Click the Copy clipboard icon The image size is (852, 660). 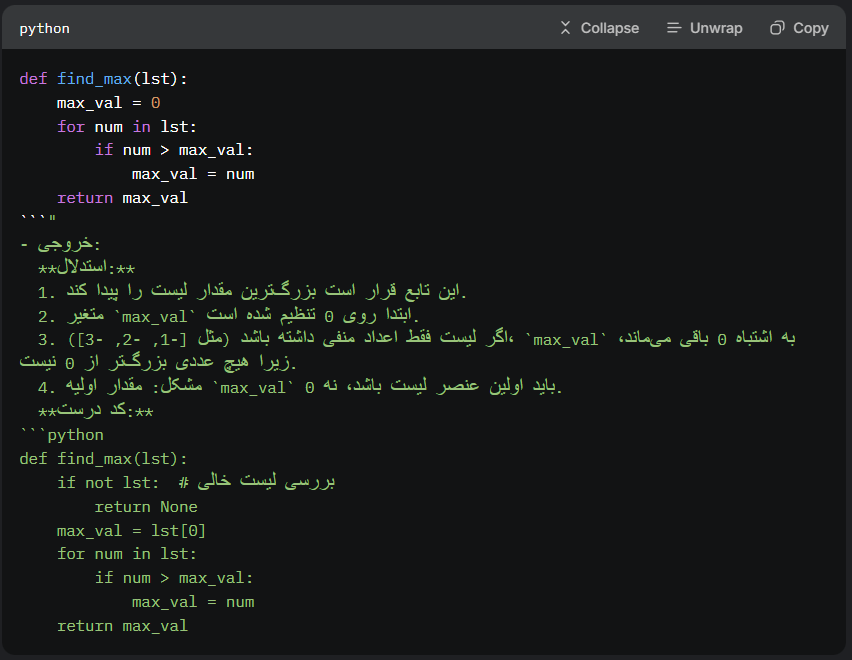pyautogui.click(x=777, y=28)
